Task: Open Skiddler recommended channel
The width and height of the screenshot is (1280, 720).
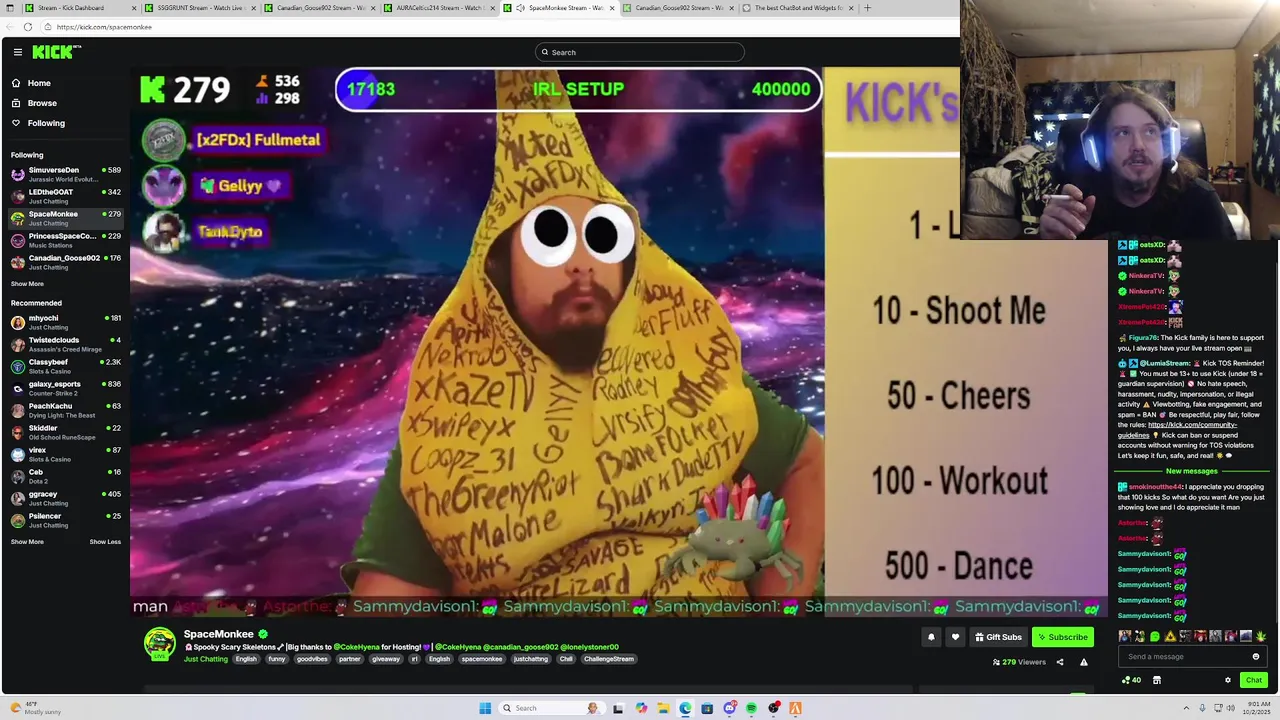Action: (x=65, y=432)
